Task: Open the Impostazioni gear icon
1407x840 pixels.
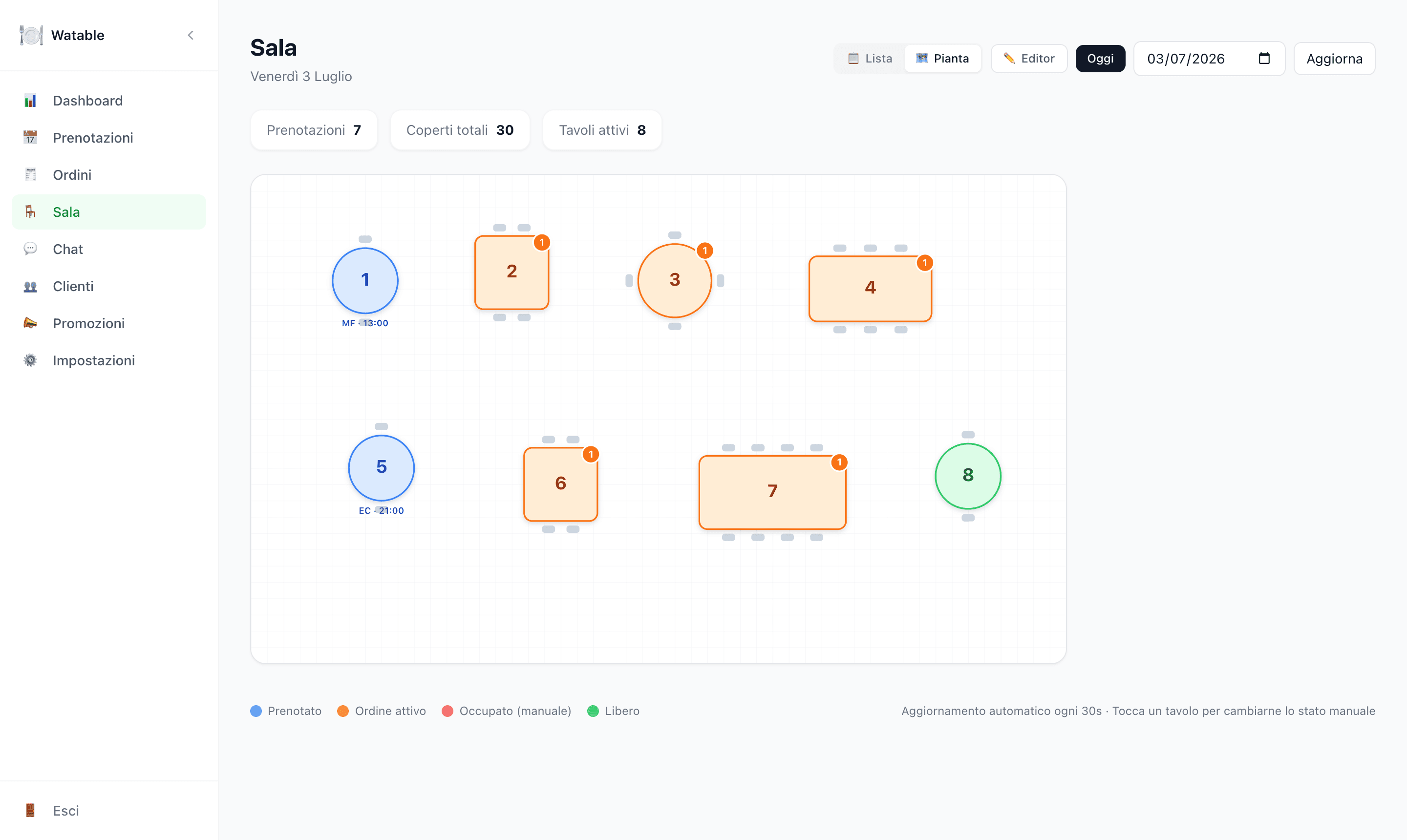Action: (30, 360)
